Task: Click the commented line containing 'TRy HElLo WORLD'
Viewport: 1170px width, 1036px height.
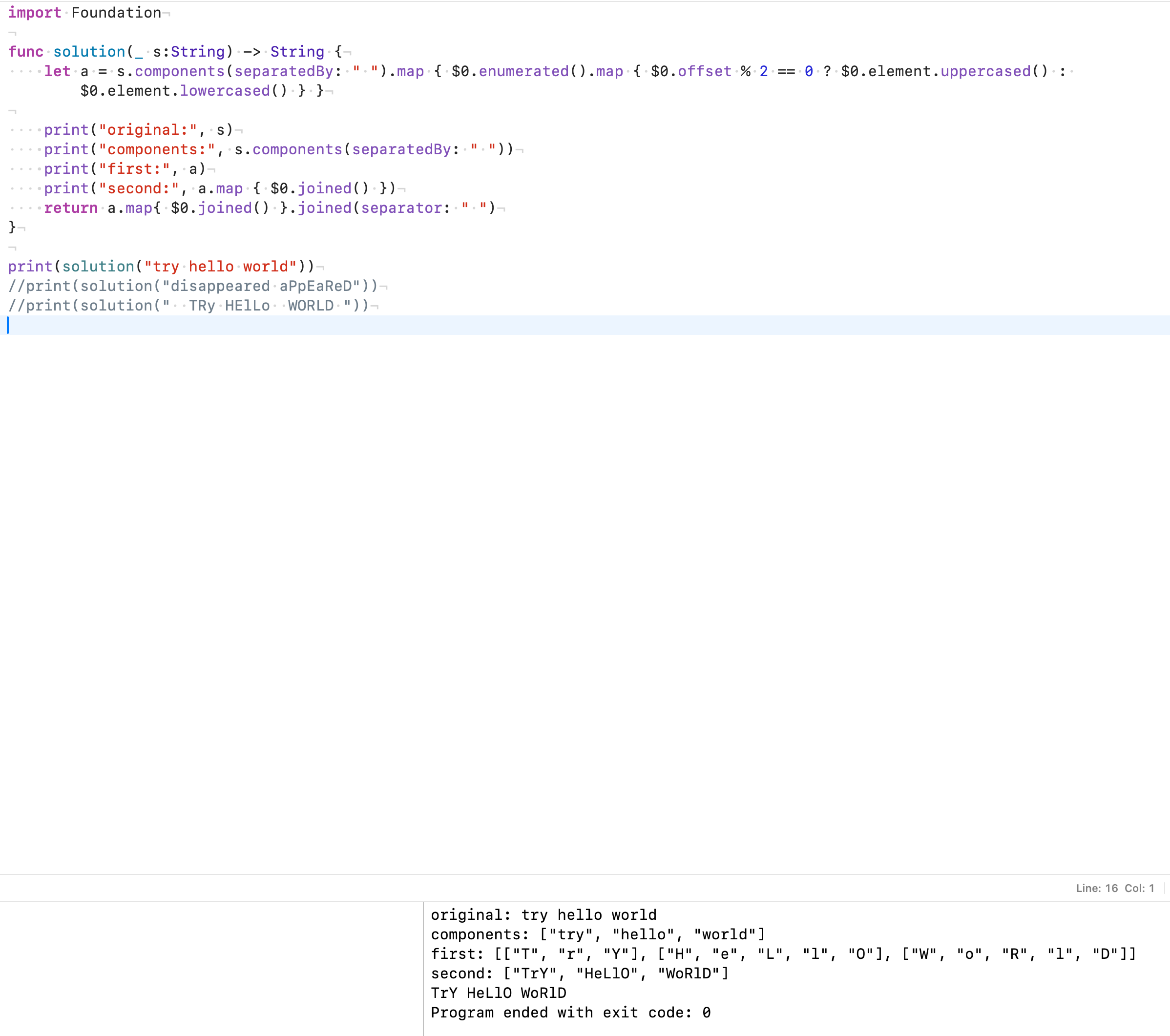Action: (189, 305)
